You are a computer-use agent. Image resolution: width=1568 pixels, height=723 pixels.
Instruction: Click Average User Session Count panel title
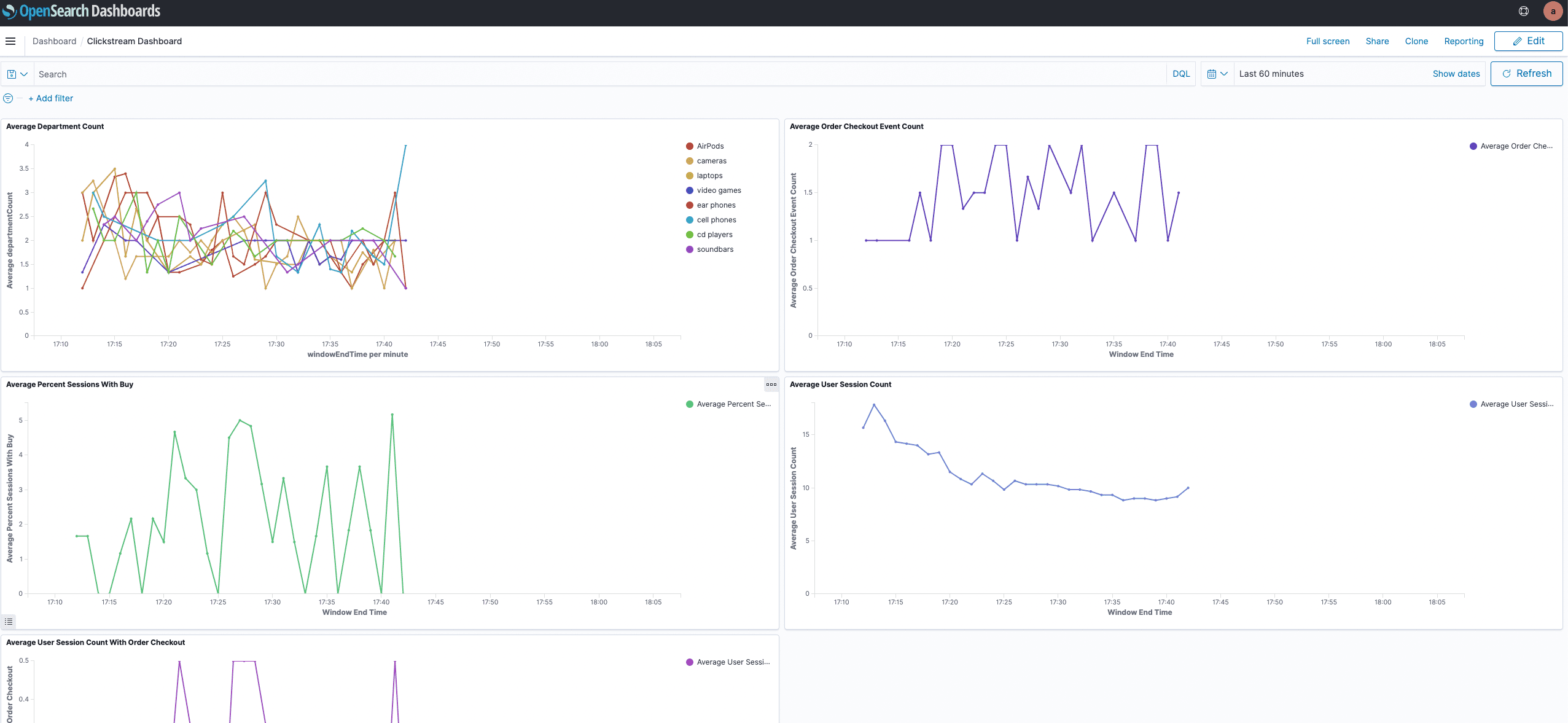(840, 385)
